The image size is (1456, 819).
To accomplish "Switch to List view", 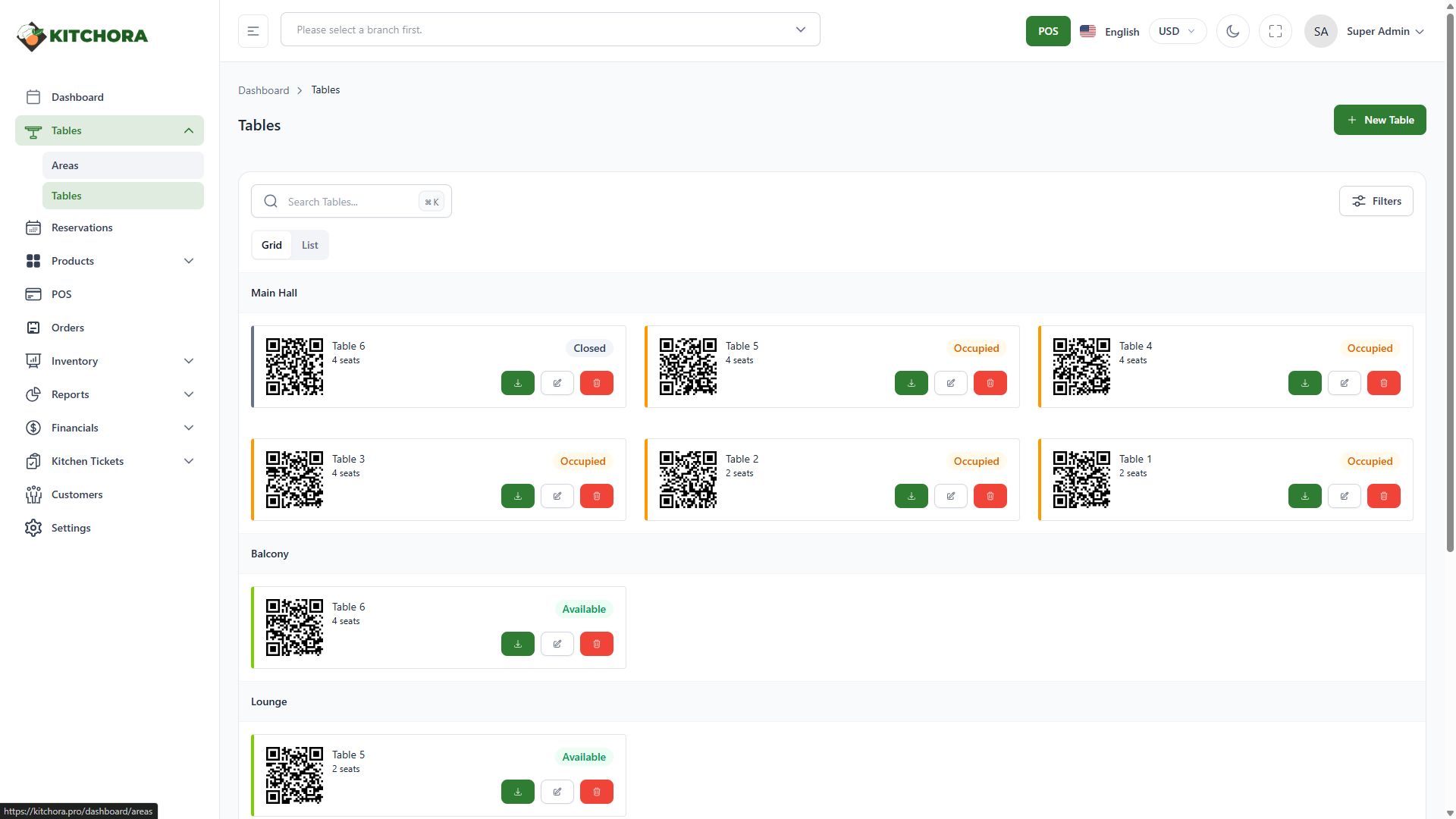I will click(309, 245).
